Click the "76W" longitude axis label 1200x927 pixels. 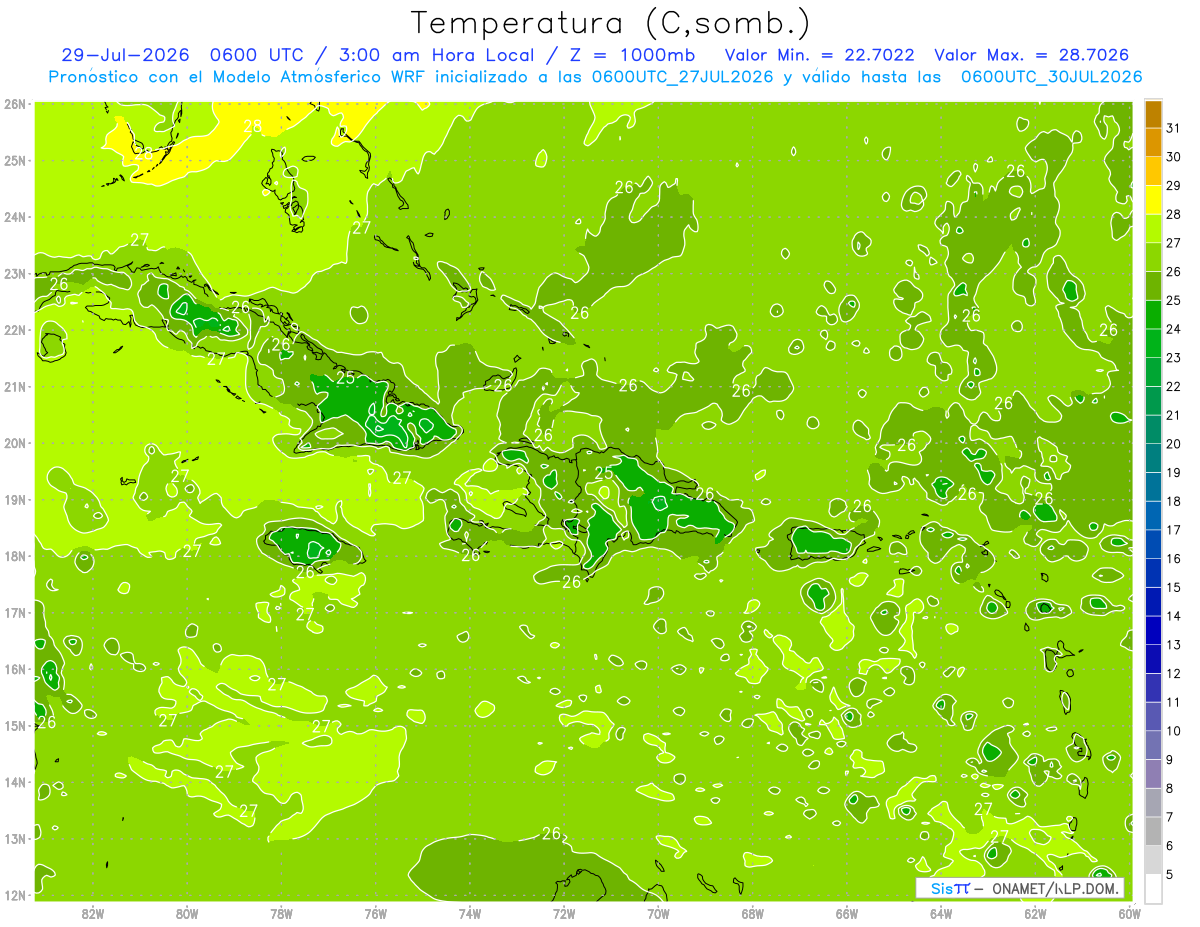click(x=376, y=914)
